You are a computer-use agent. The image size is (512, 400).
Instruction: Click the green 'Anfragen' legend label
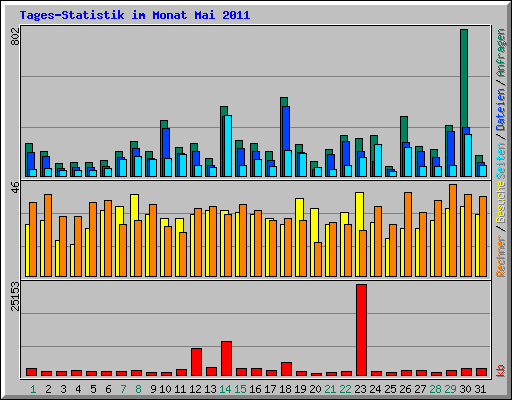[x=500, y=53]
